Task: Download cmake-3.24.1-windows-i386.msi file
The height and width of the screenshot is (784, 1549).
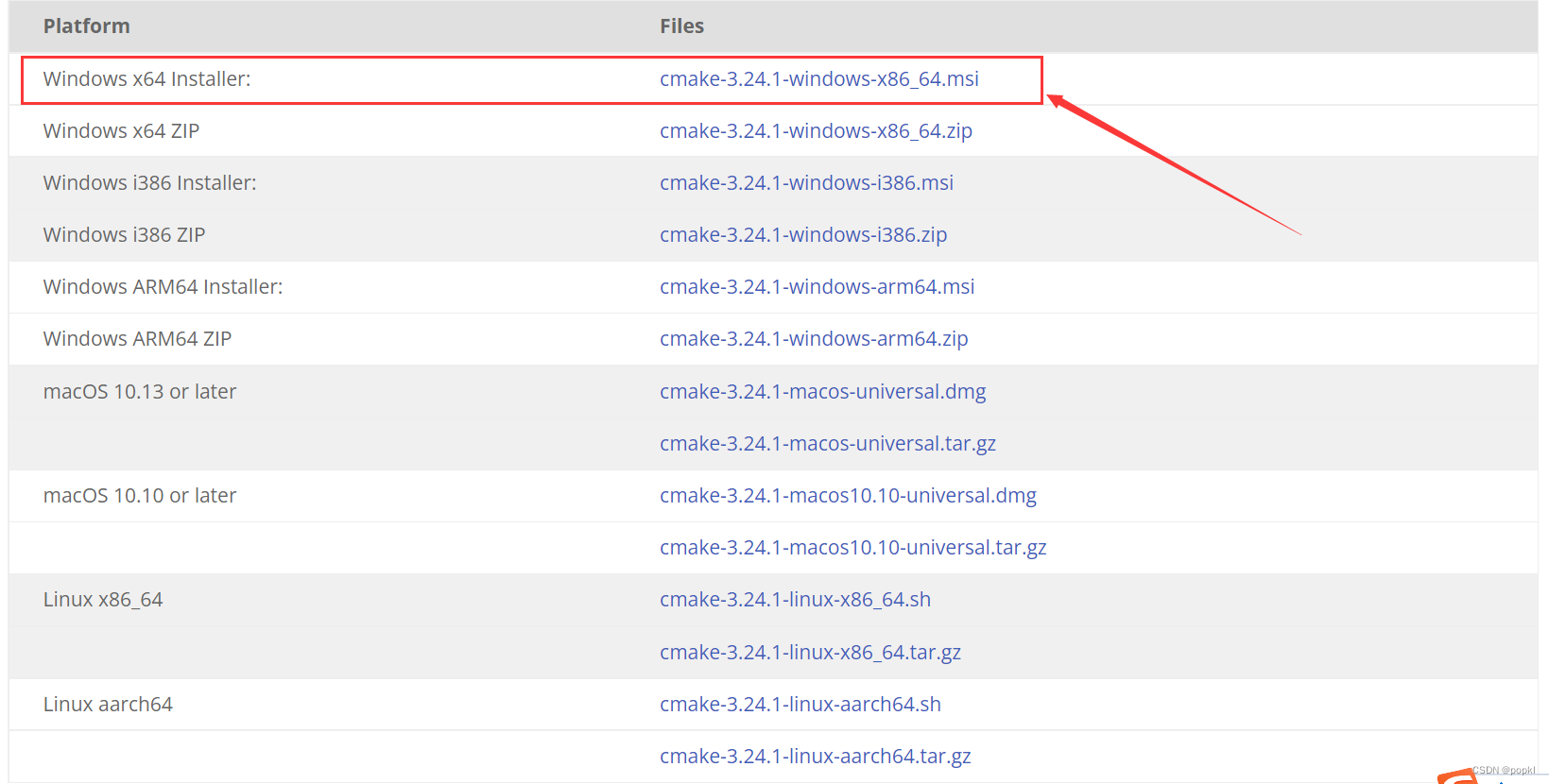Action: pos(806,183)
